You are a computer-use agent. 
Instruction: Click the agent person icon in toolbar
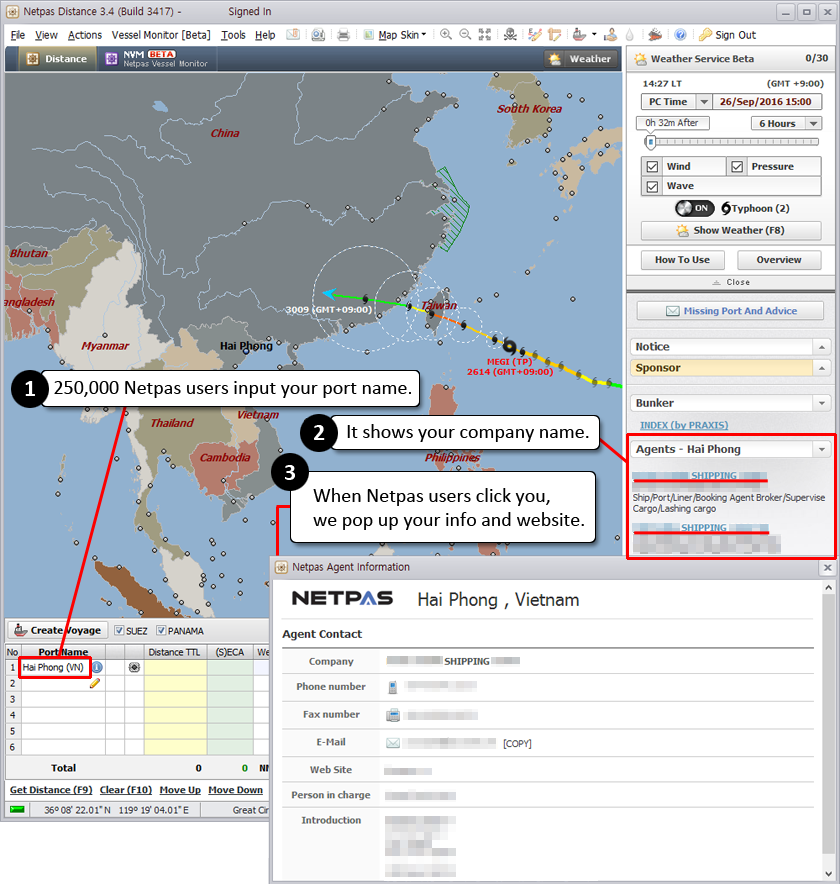coord(610,35)
